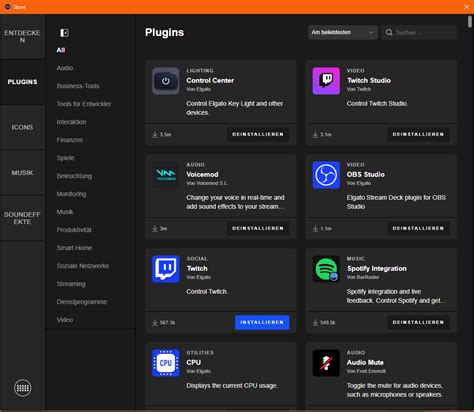This screenshot has height=412, width=474.
Task: Open the Spotify Integration title link
Action: click(377, 268)
